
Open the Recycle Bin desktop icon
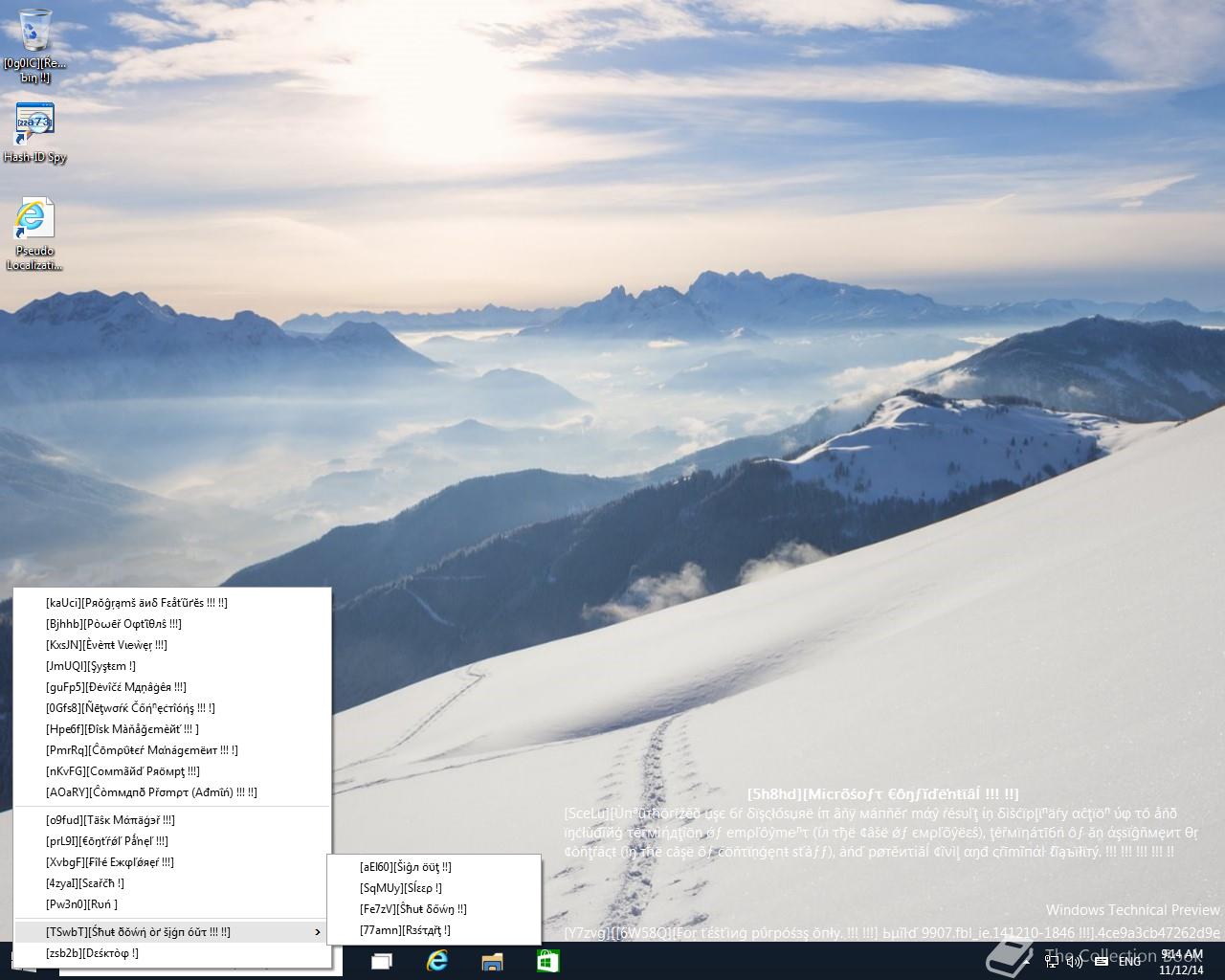point(35,44)
